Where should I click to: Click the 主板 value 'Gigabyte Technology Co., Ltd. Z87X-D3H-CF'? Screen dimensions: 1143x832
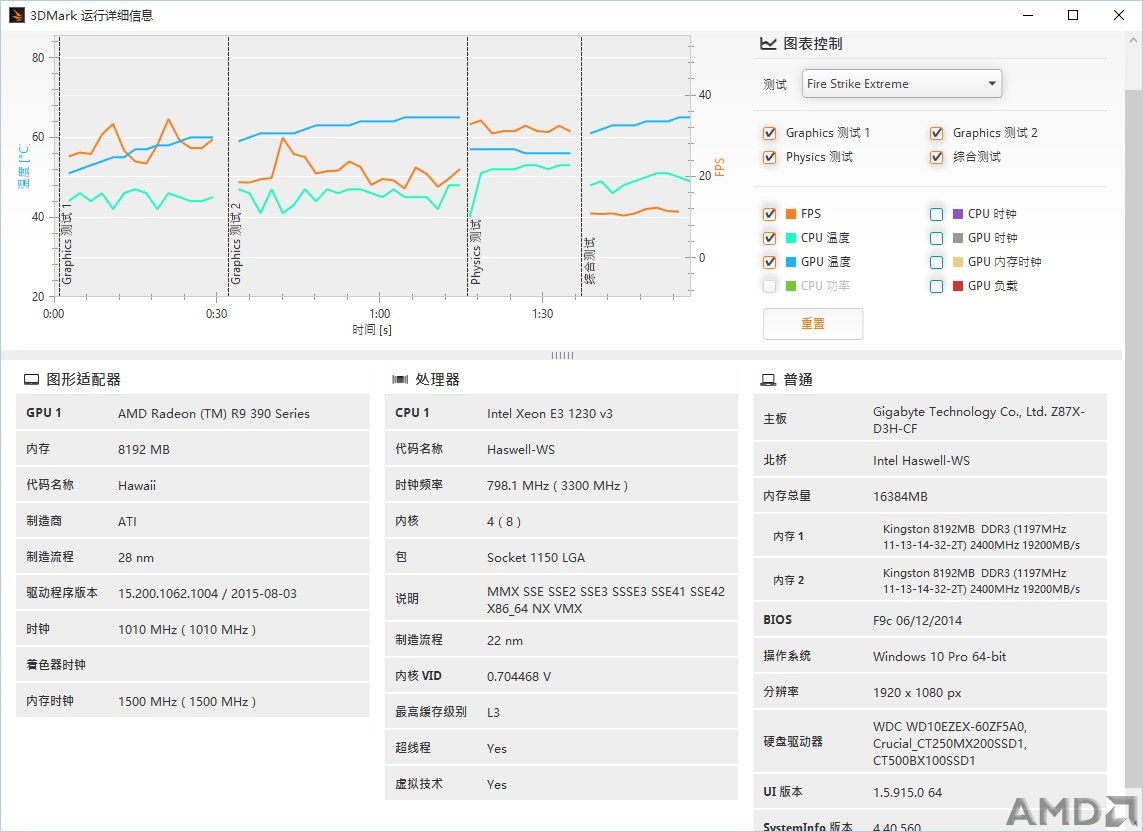979,420
